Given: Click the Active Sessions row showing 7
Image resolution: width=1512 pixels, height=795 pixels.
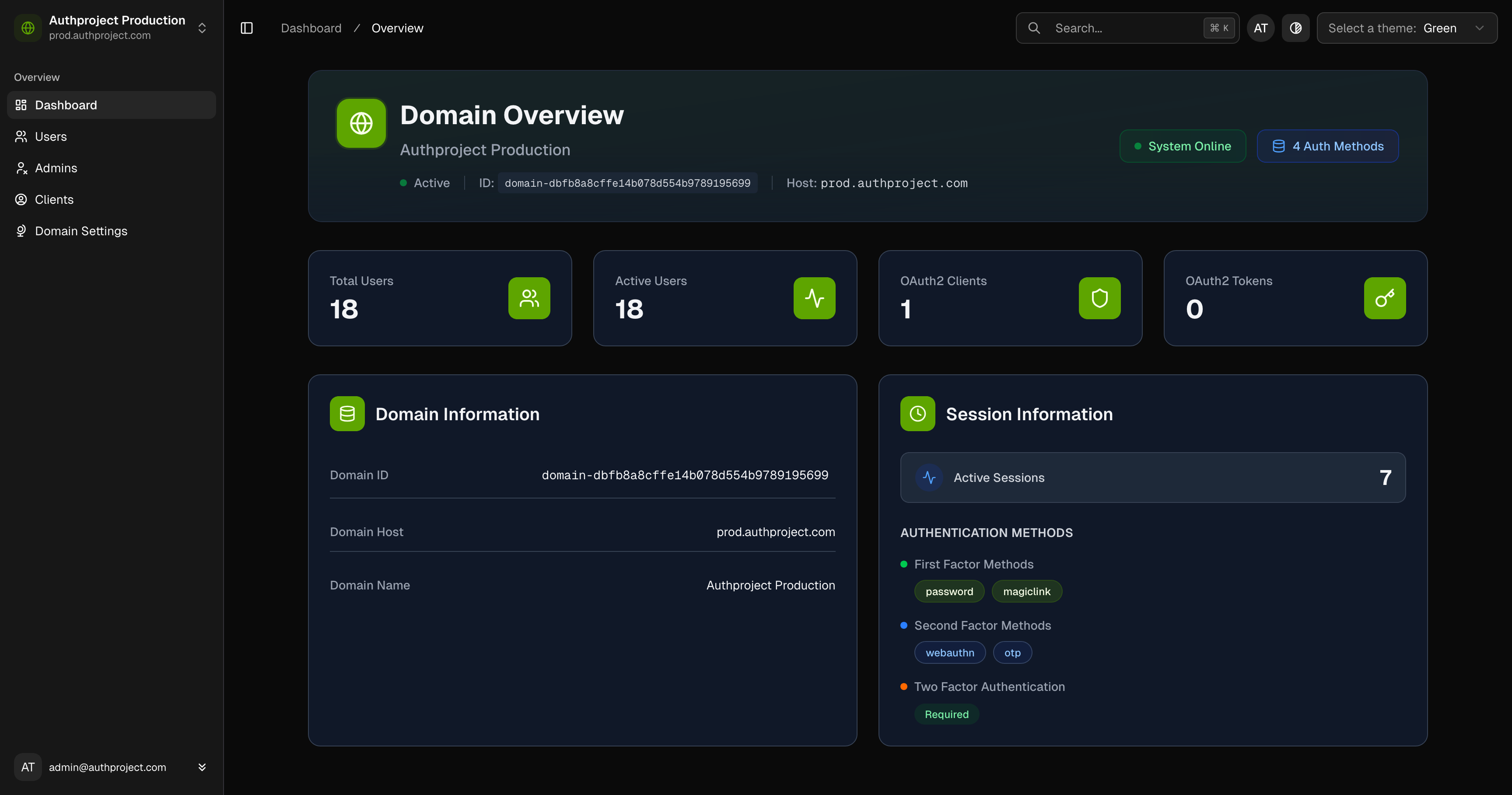Looking at the screenshot, I should pyautogui.click(x=1153, y=478).
